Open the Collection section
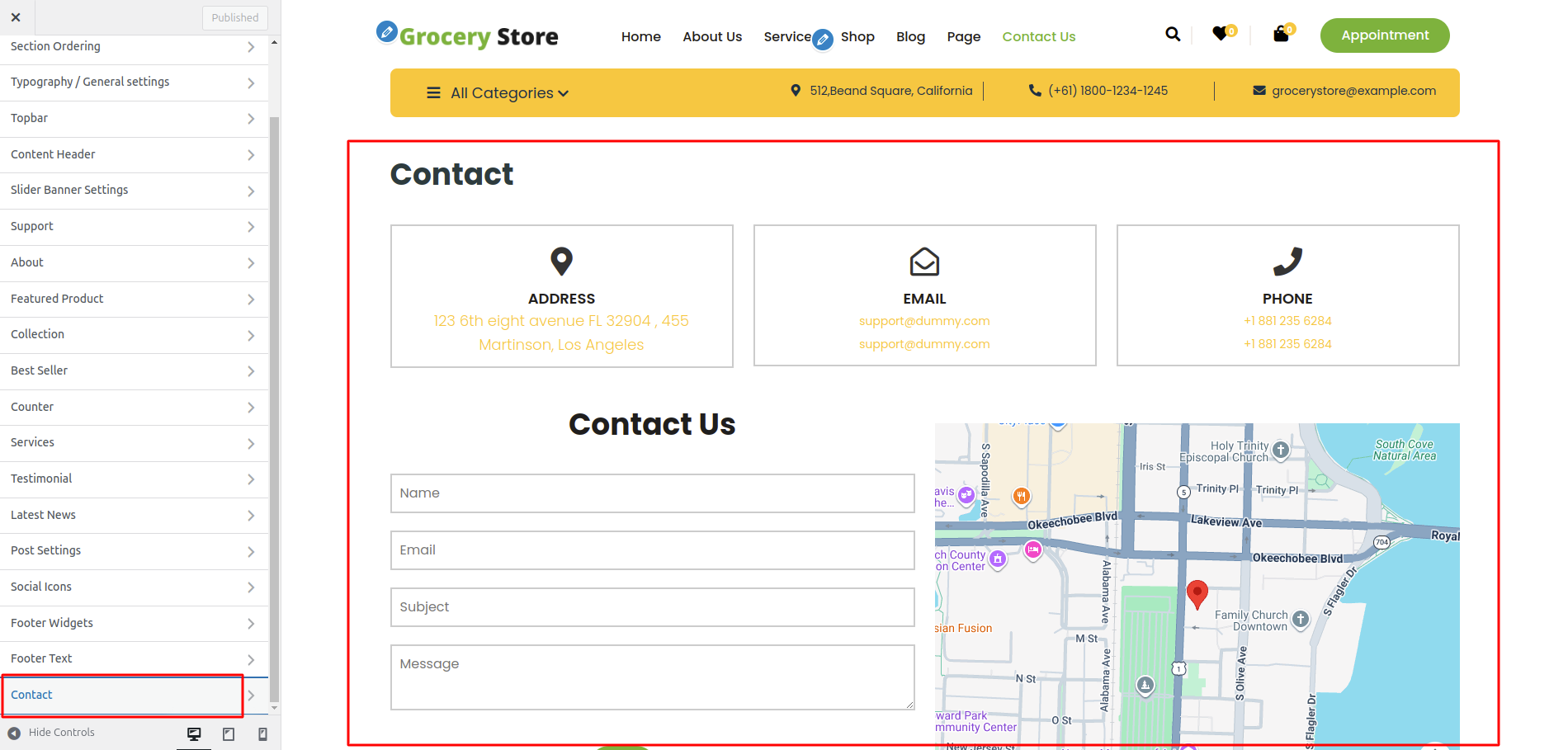Screen dimensions: 1568x750 (x=135, y=335)
